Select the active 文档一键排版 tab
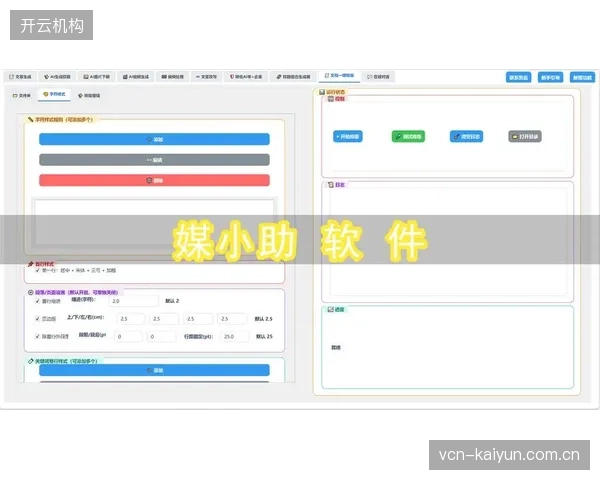The height and width of the screenshot is (480, 600). click(339, 76)
